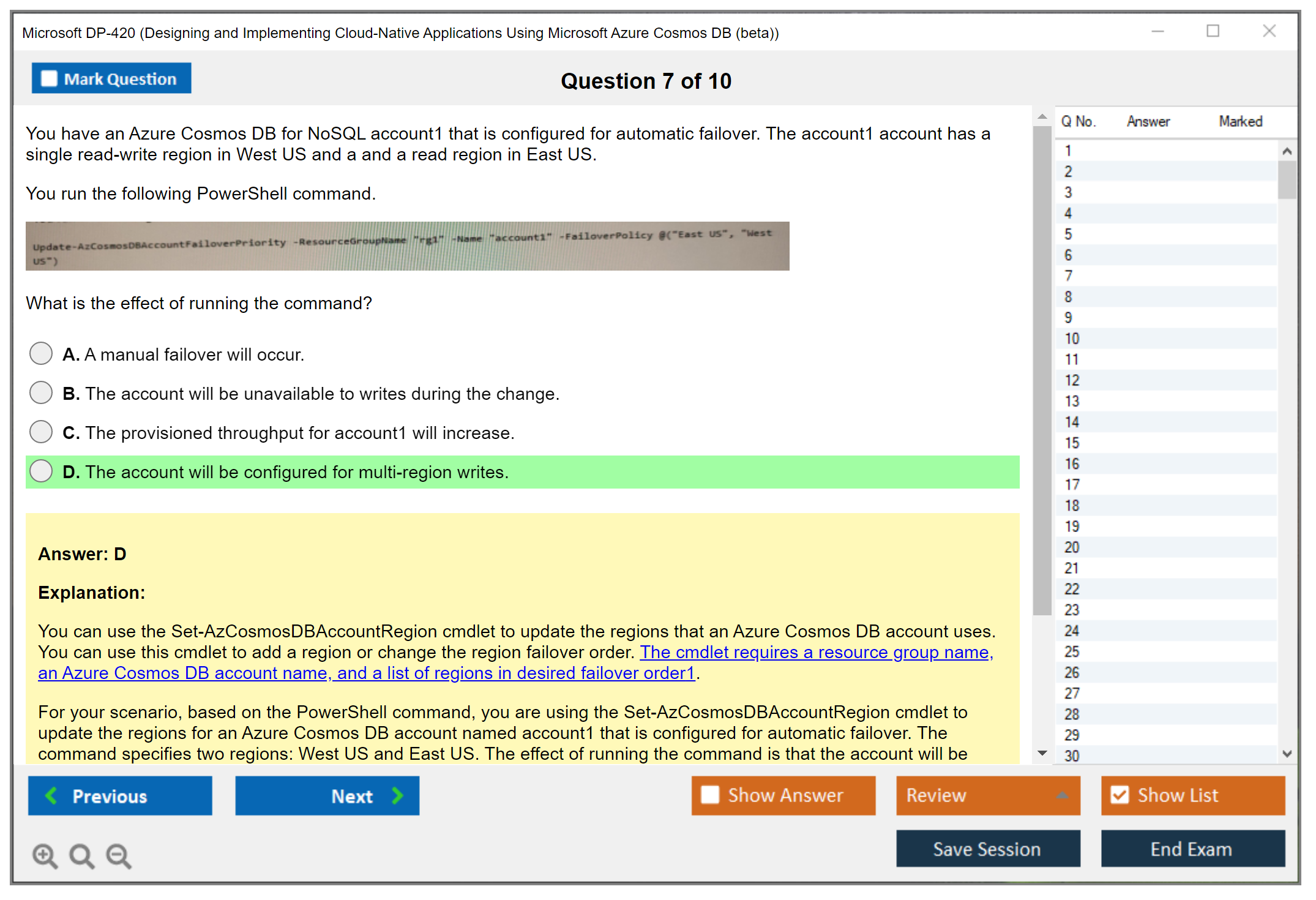Click the green right arrow on Next

[398, 795]
